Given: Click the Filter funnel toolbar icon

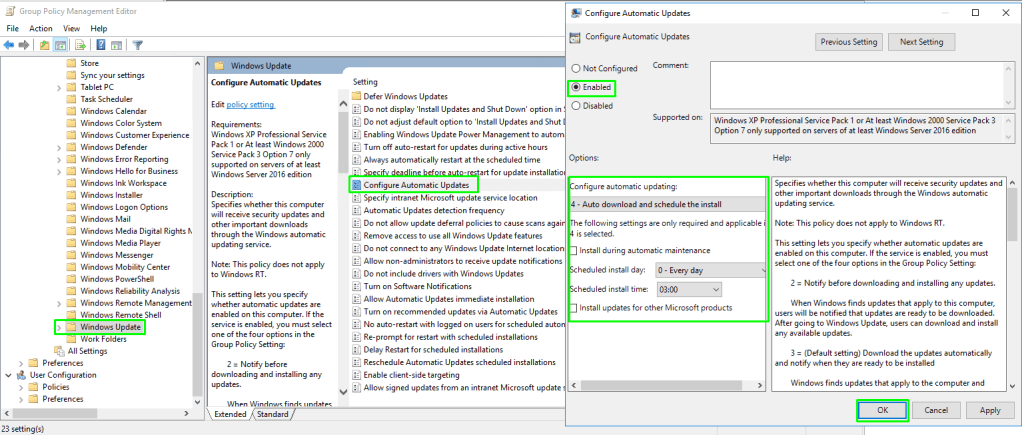Looking at the screenshot, I should (x=138, y=45).
